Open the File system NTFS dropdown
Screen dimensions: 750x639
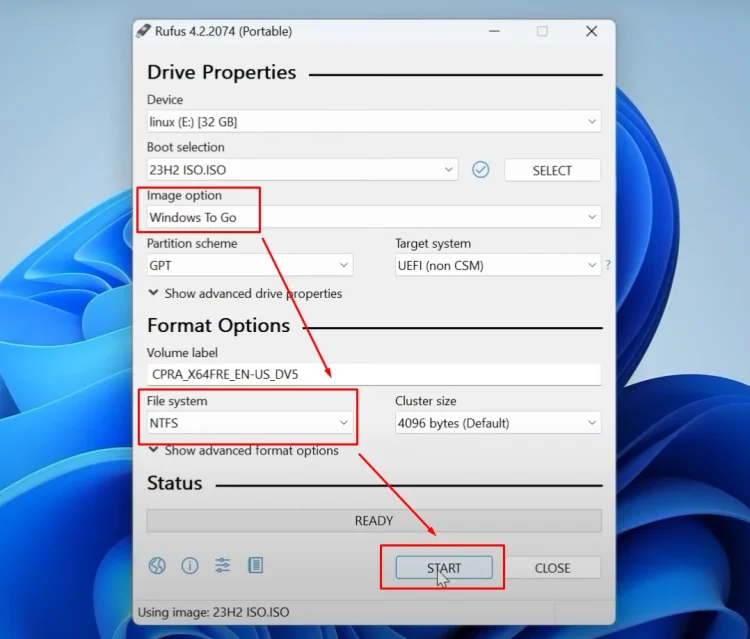coord(249,423)
